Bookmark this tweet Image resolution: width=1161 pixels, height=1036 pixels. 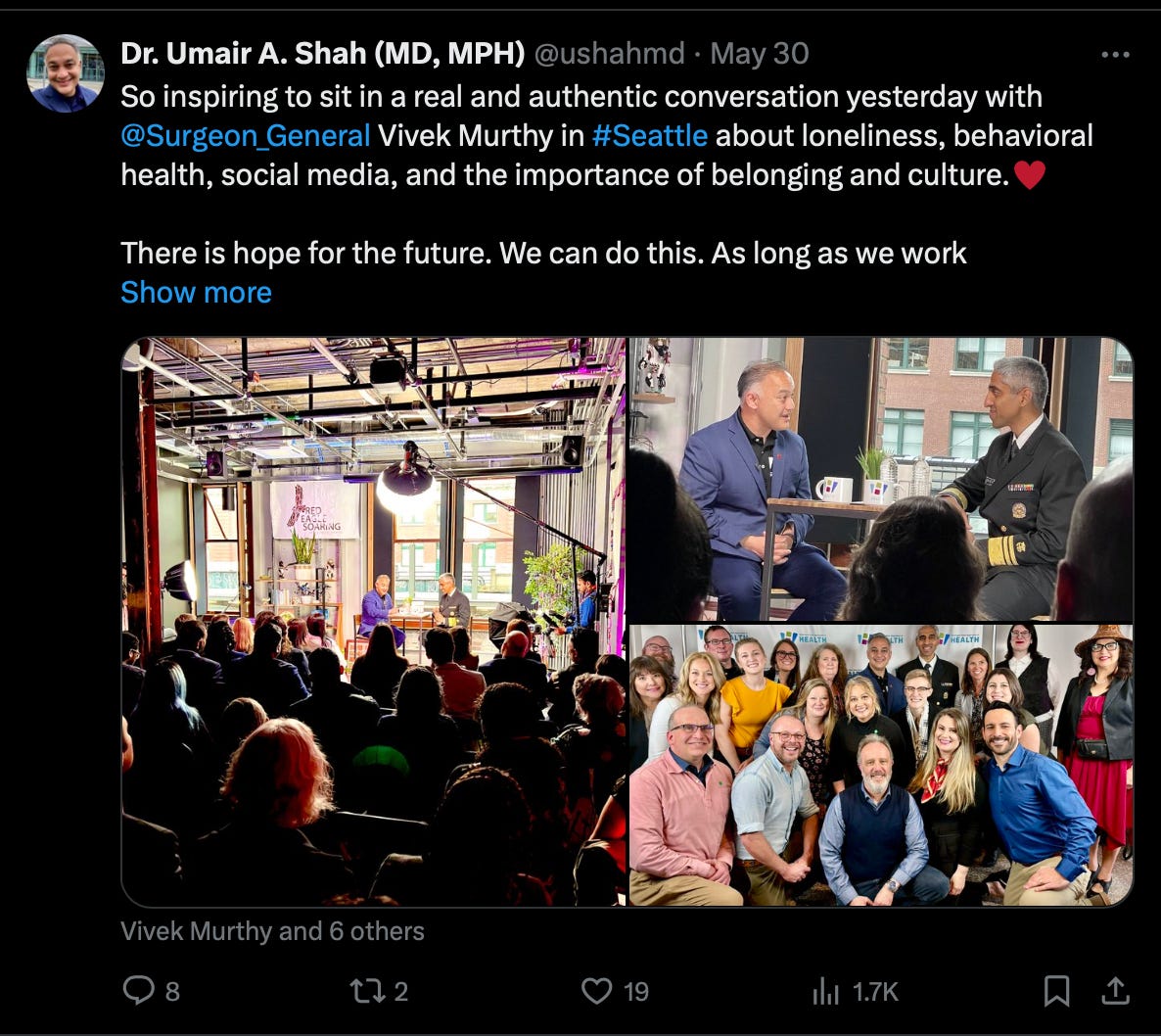[x=1056, y=991]
